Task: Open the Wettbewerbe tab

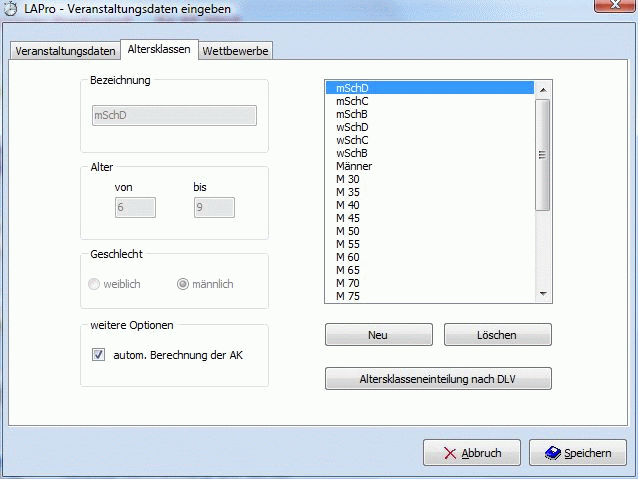Action: tap(235, 51)
